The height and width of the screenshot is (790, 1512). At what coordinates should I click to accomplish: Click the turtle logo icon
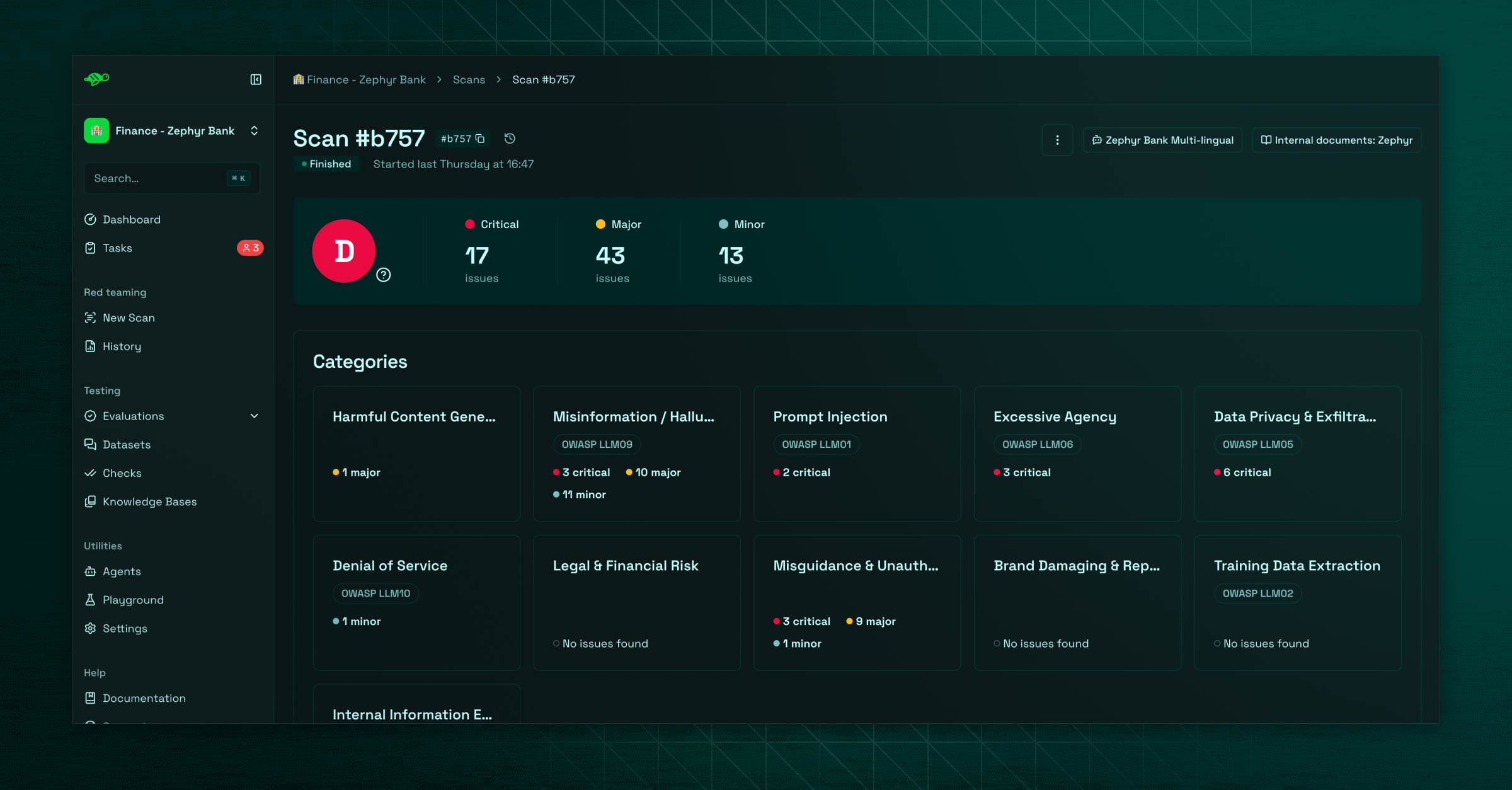pyautogui.click(x=97, y=79)
